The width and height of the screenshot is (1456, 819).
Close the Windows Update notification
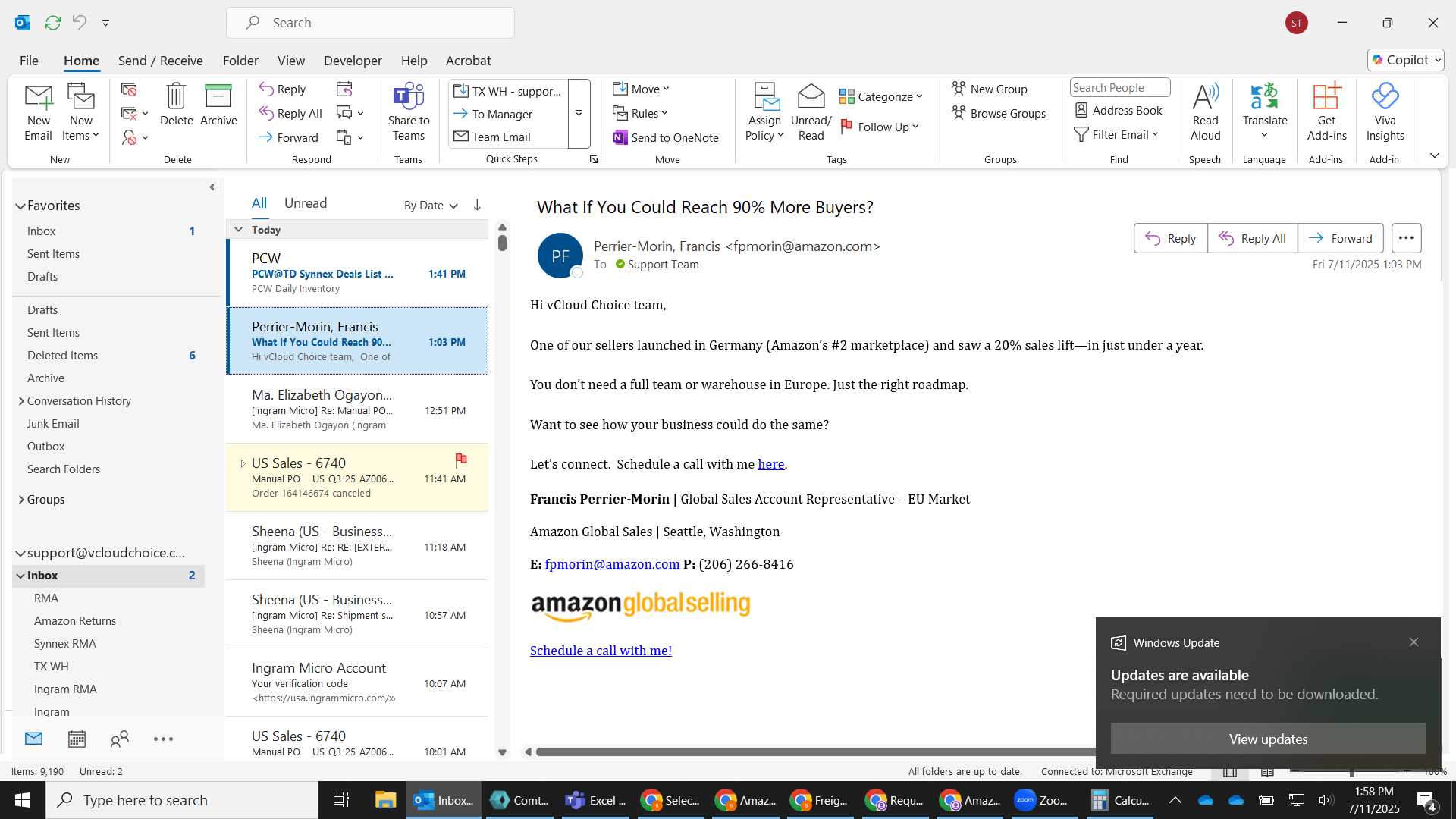tap(1414, 642)
